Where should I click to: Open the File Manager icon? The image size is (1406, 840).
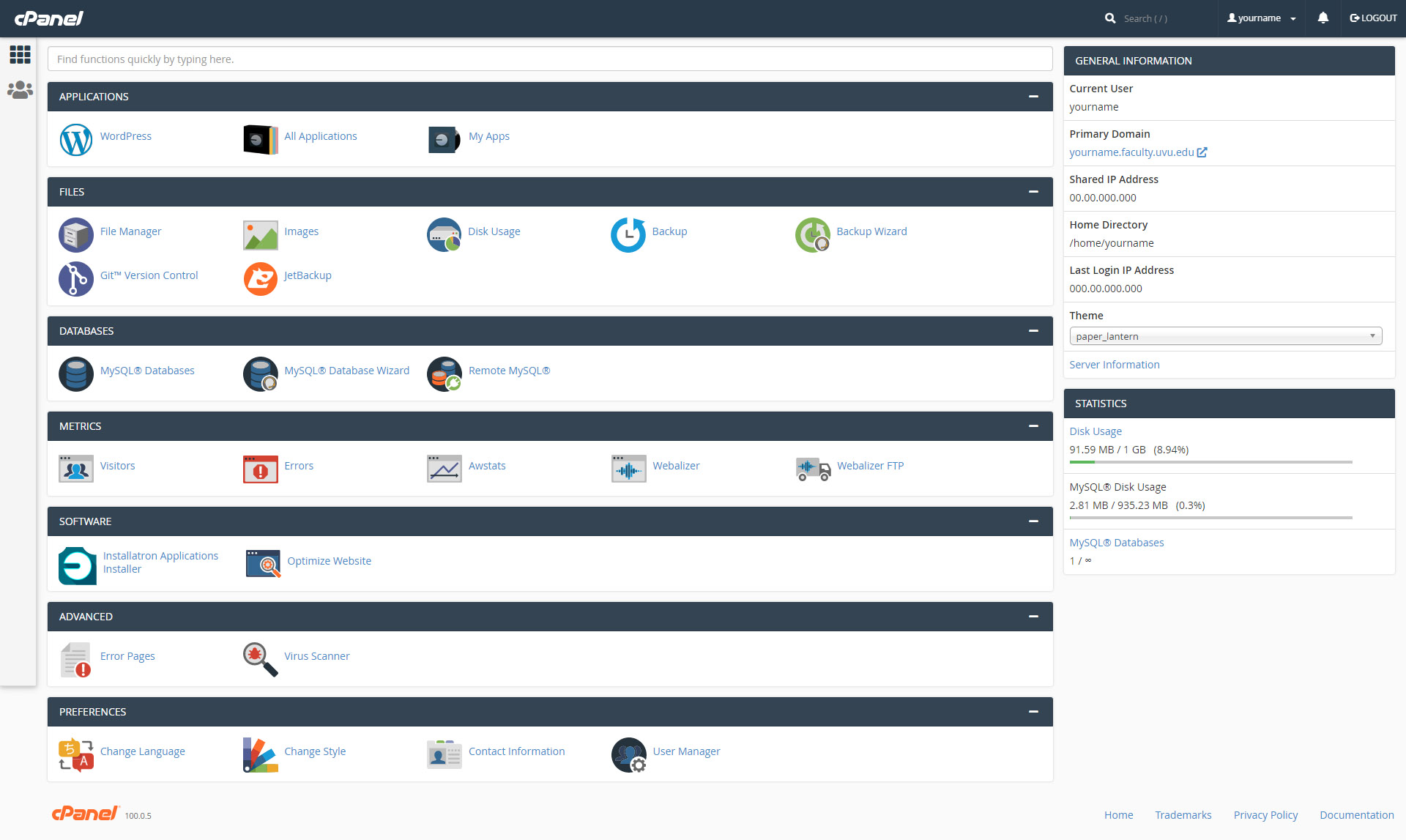click(x=76, y=234)
